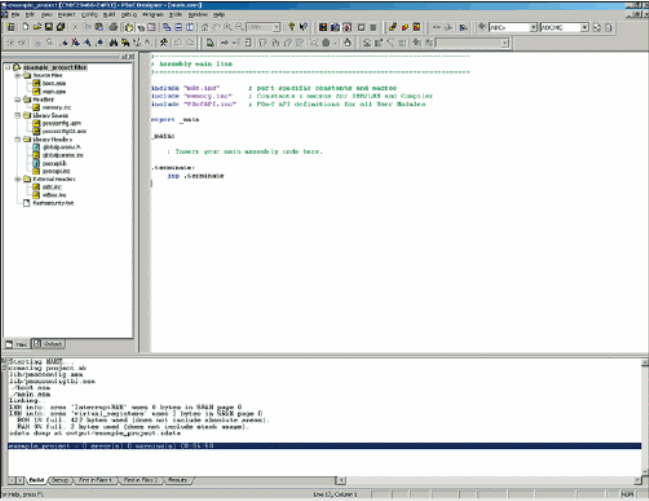Select the highlighted errors and warnings output line

(x=324, y=446)
